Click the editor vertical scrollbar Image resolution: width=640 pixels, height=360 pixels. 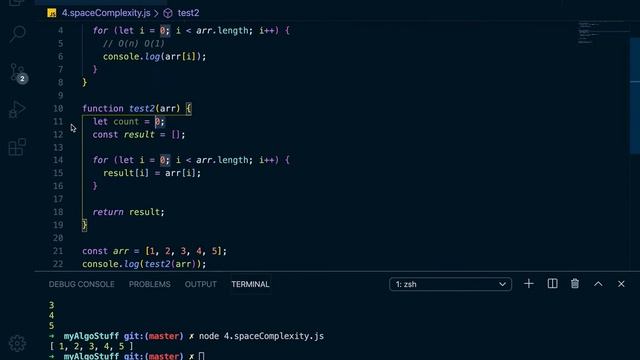point(635,96)
